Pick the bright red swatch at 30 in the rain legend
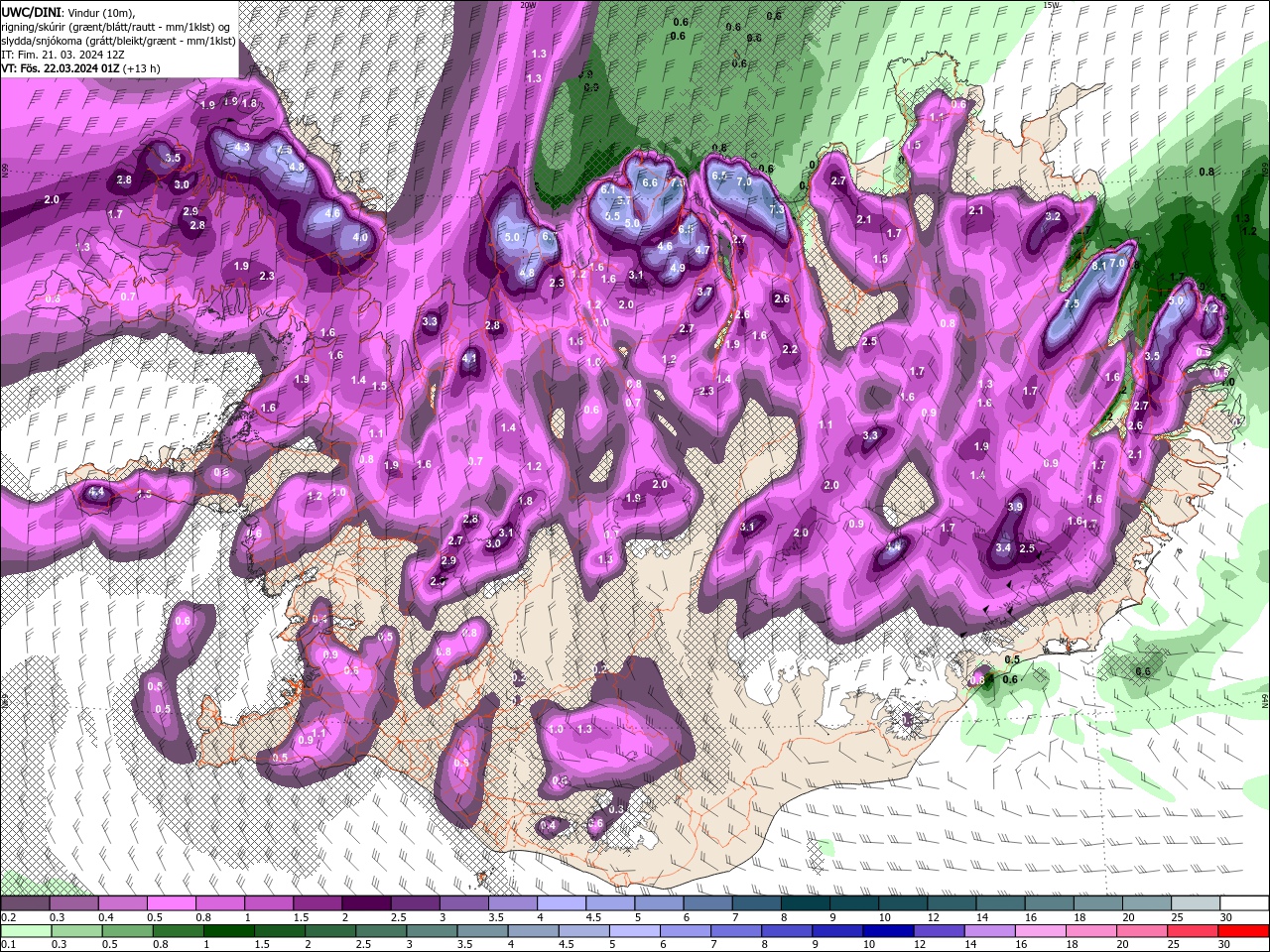Viewport: 1270px width, 952px height. (x=1243, y=931)
